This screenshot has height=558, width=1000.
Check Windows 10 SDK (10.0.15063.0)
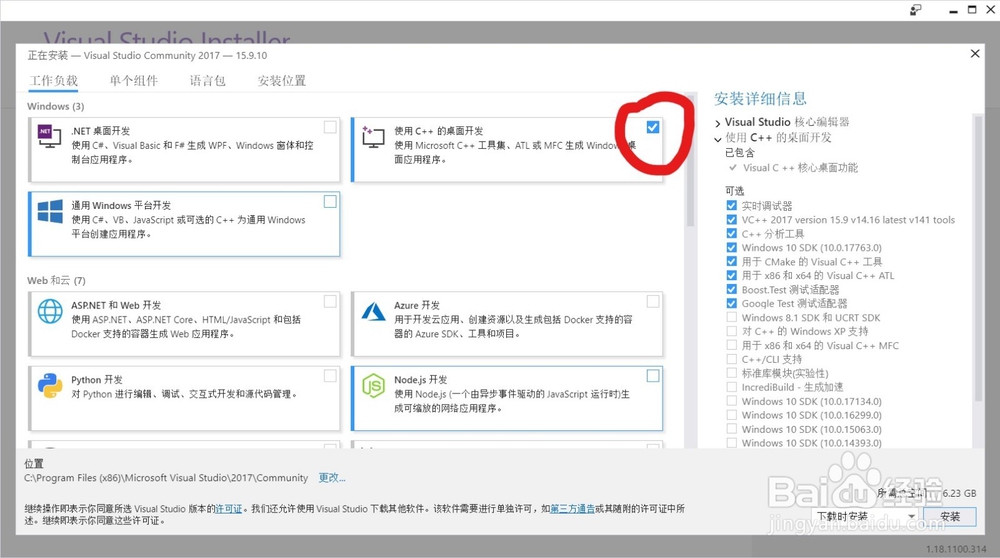pos(732,429)
